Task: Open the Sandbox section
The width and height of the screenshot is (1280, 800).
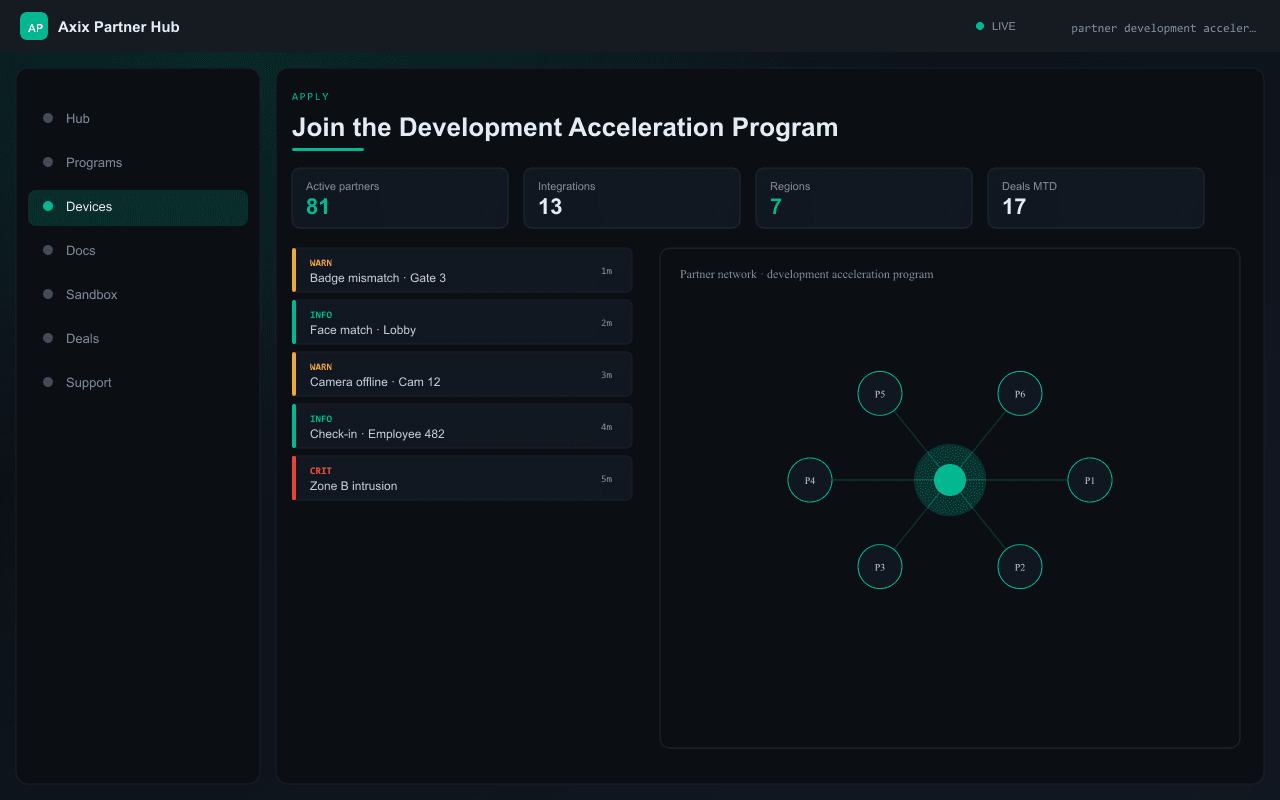Action: coord(138,294)
